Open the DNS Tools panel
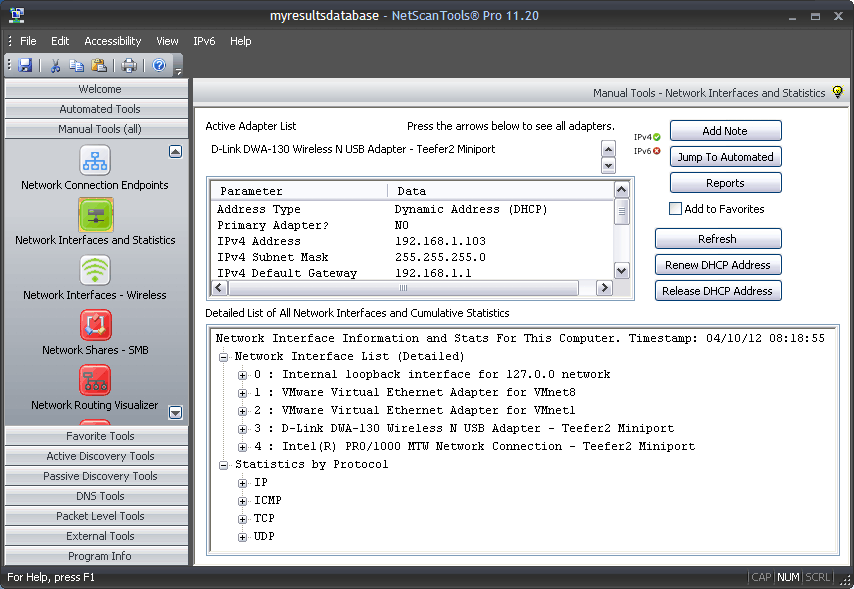 pos(96,496)
